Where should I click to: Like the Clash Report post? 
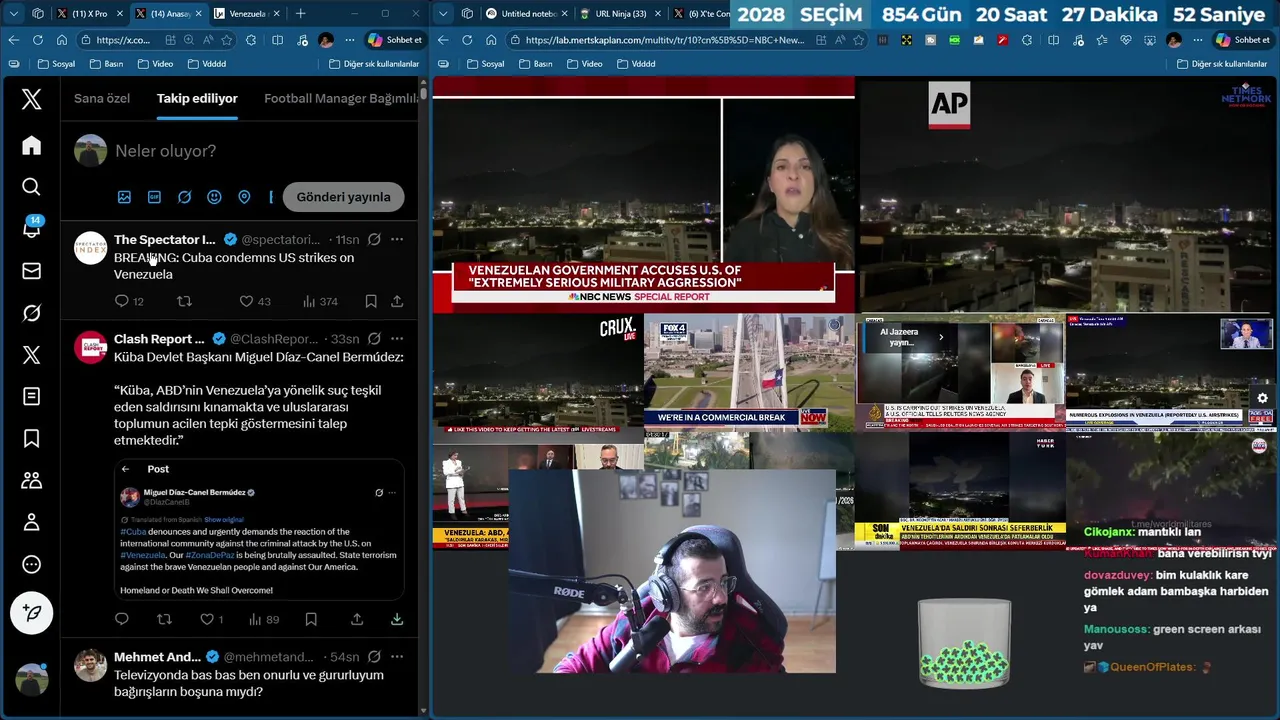(212, 619)
